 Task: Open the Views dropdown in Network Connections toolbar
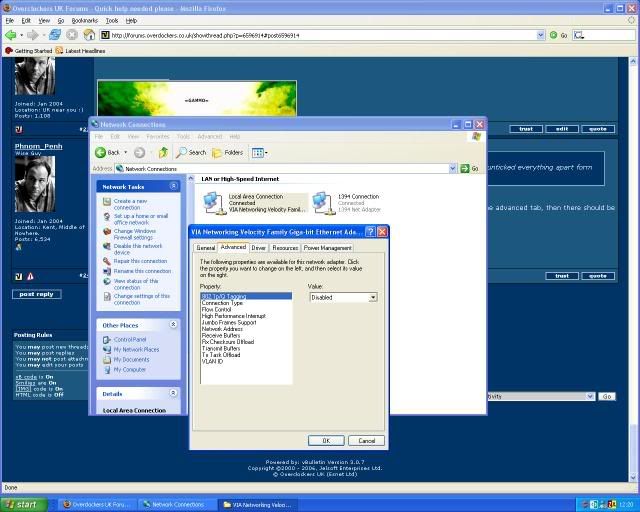tap(260, 153)
